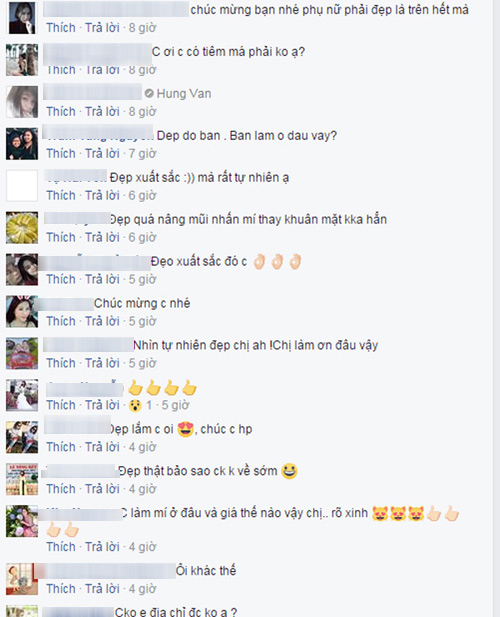This screenshot has width=500, height=617.
Task: Like 'Đẹp xuất sắc :))' comment
Action: coord(61,195)
